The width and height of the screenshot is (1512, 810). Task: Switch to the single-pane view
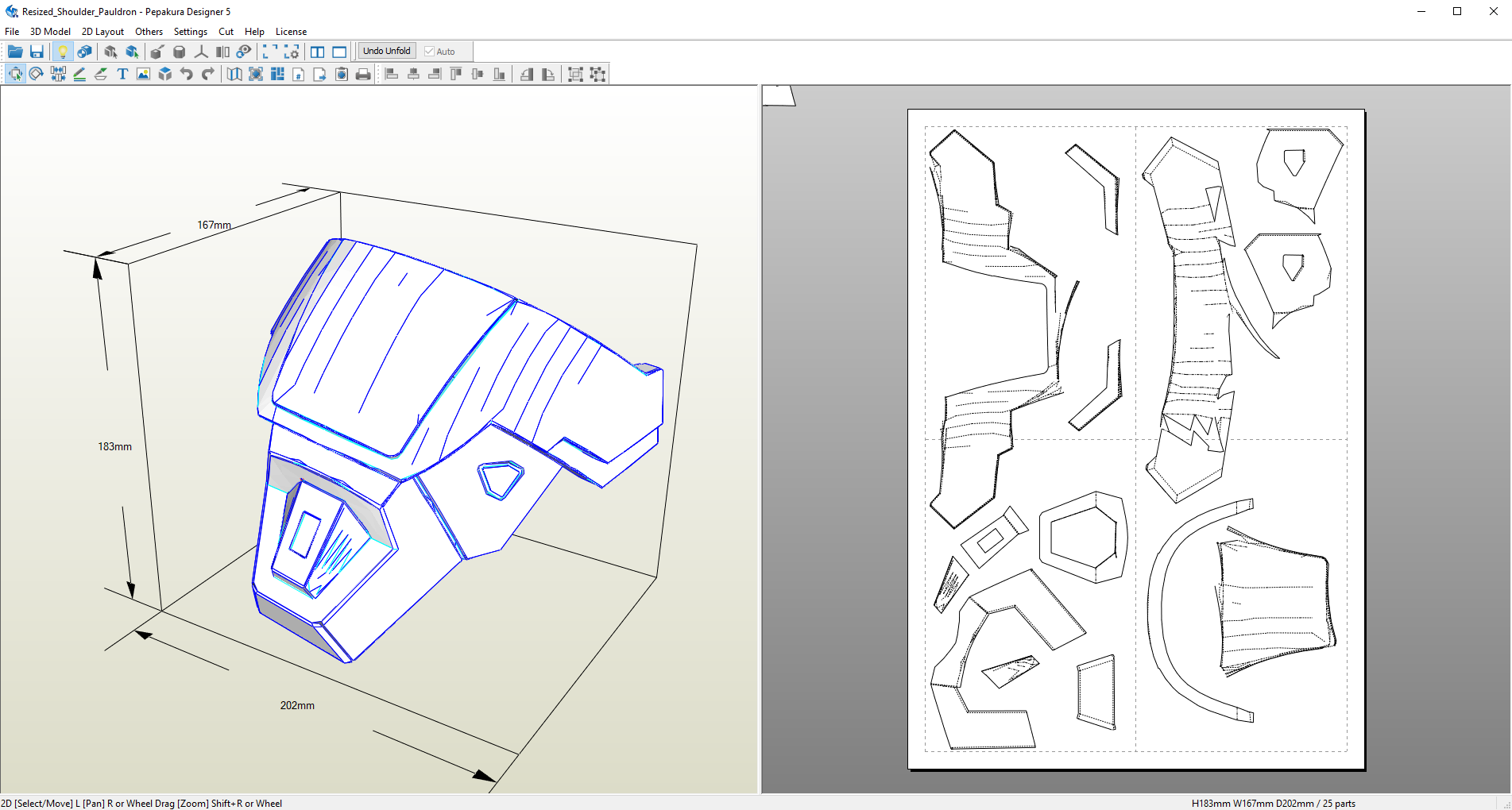pos(339,52)
